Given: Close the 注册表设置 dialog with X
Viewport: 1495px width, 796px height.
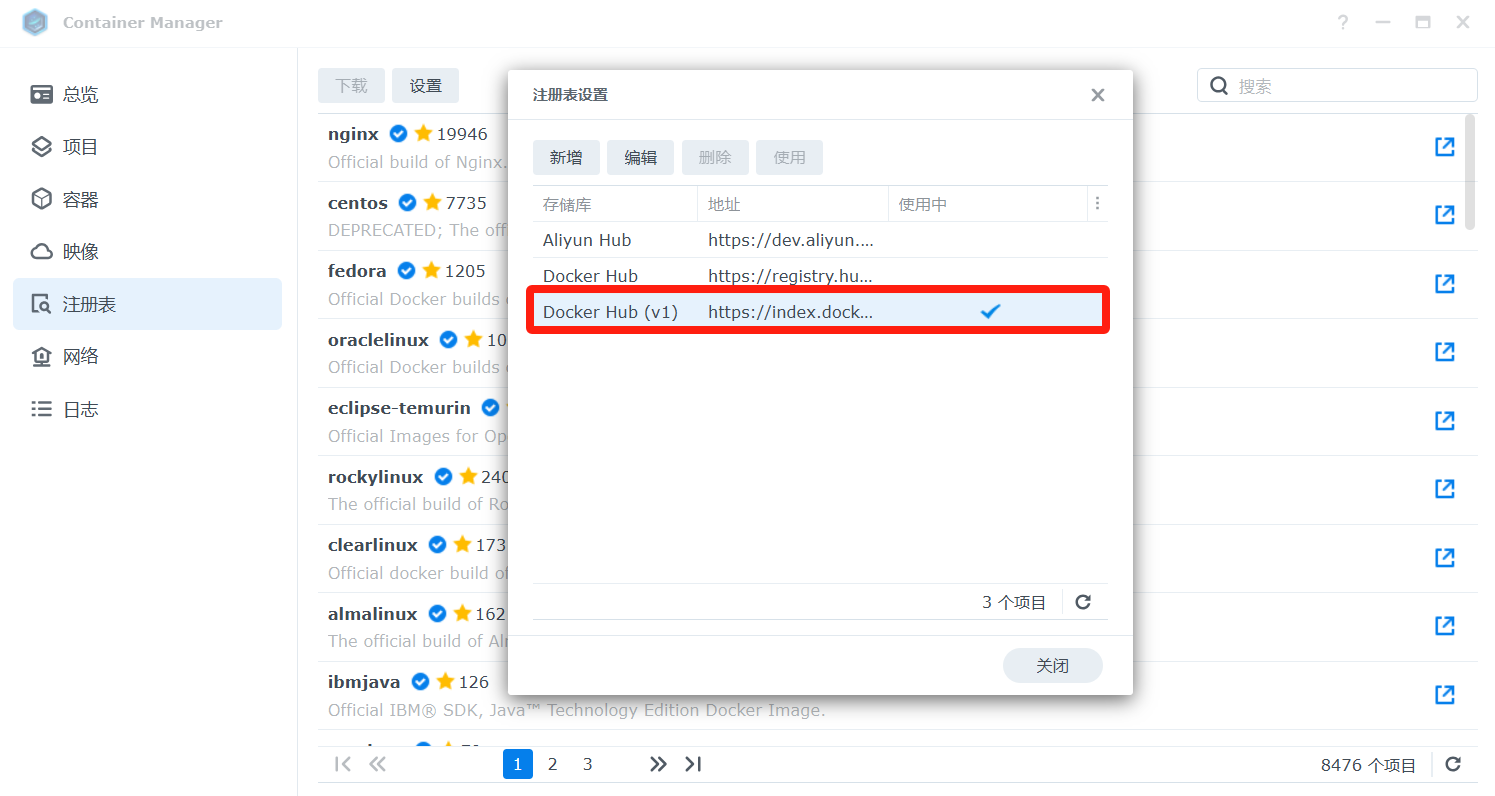Looking at the screenshot, I should tap(1097, 95).
